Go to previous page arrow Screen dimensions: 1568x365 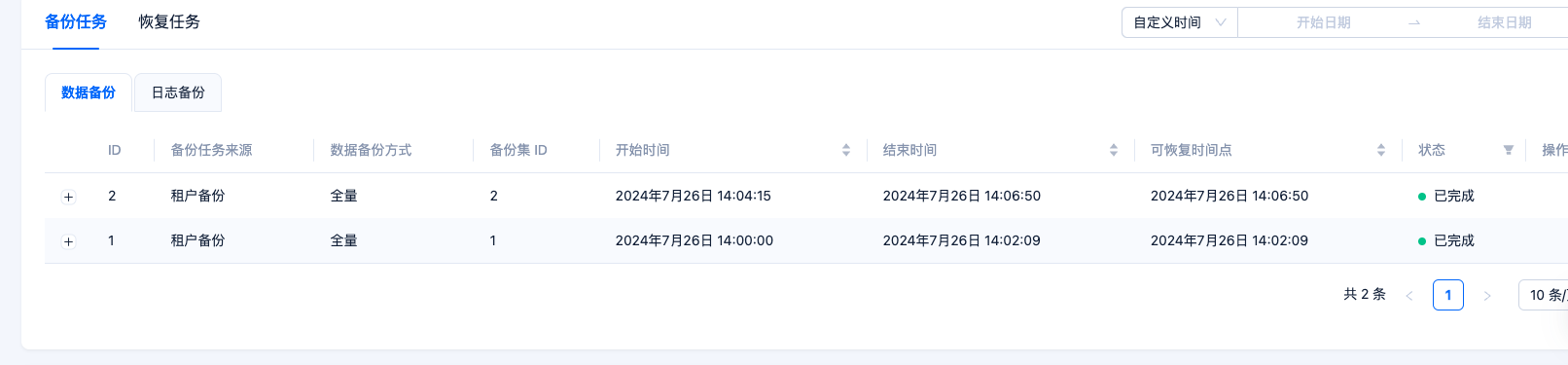coord(1409,295)
